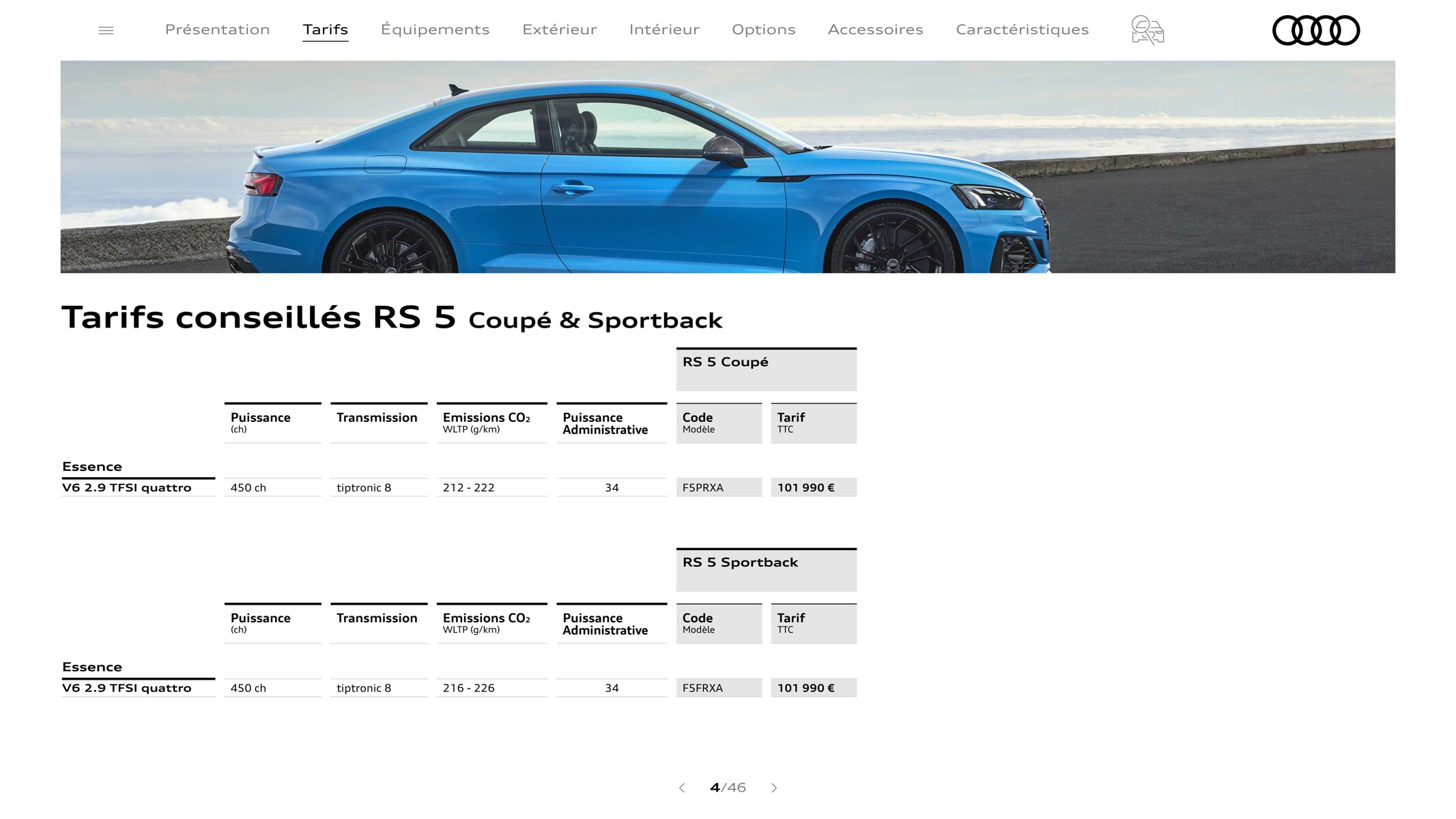Image resolution: width=1456 pixels, height=819 pixels.
Task: Click the page indicator 4/46
Action: click(x=728, y=788)
